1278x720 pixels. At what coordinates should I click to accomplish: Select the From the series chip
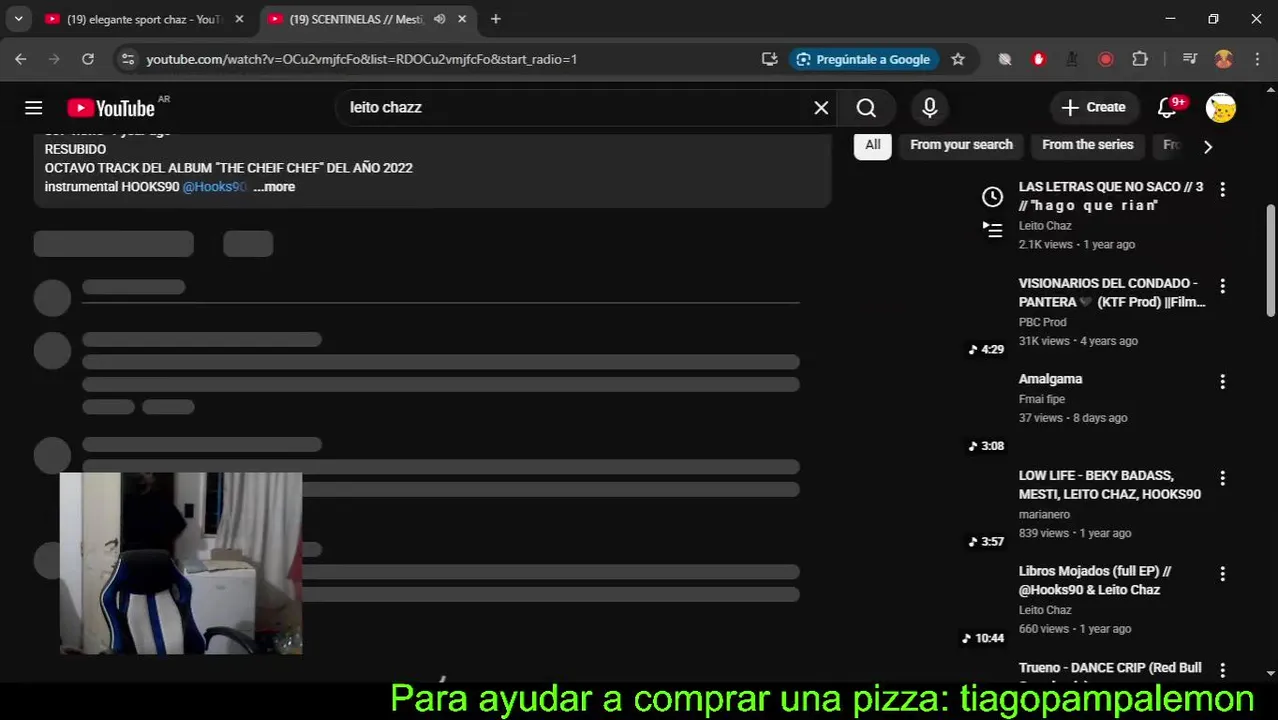coord(1087,145)
